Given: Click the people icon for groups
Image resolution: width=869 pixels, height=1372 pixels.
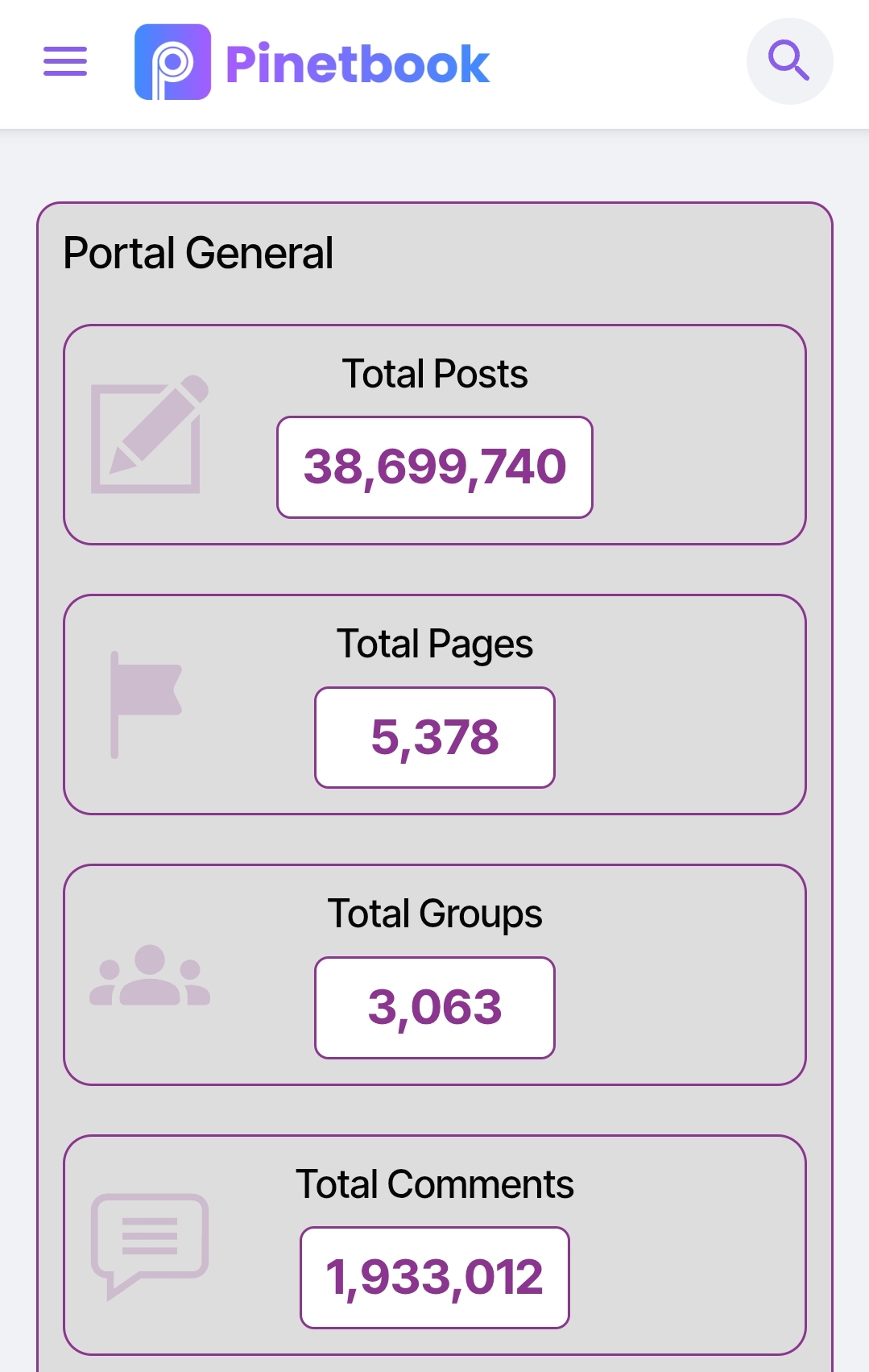Looking at the screenshot, I should tap(150, 976).
